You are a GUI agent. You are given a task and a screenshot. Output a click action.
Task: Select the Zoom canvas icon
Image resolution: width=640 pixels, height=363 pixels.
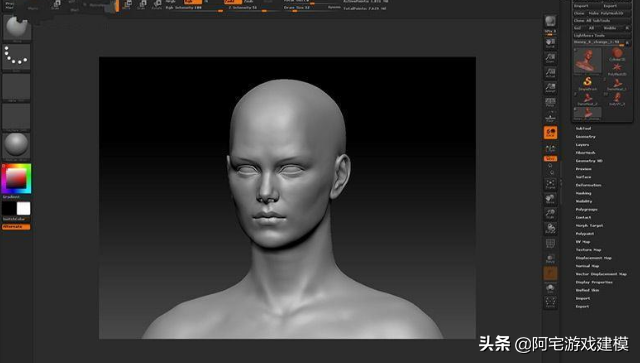[x=550, y=58]
